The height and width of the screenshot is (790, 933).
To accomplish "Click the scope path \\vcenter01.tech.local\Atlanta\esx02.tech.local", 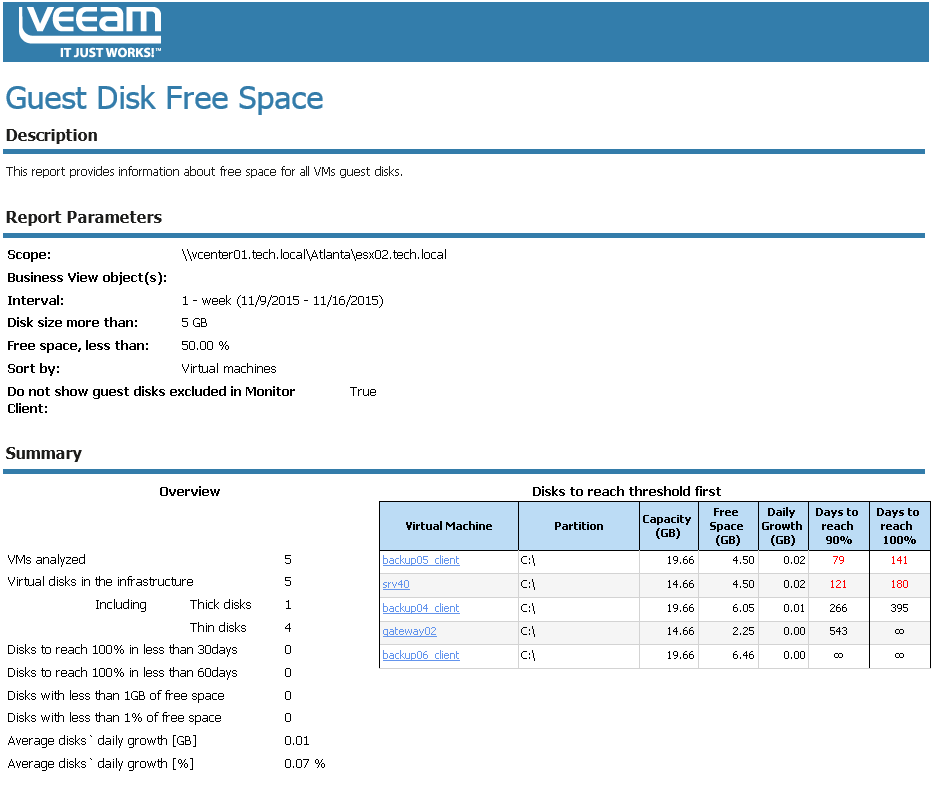I will coord(314,255).
